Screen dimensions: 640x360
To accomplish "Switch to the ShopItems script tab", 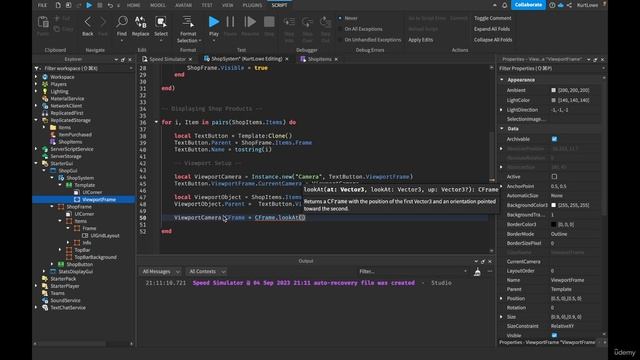I will click(x=319, y=59).
